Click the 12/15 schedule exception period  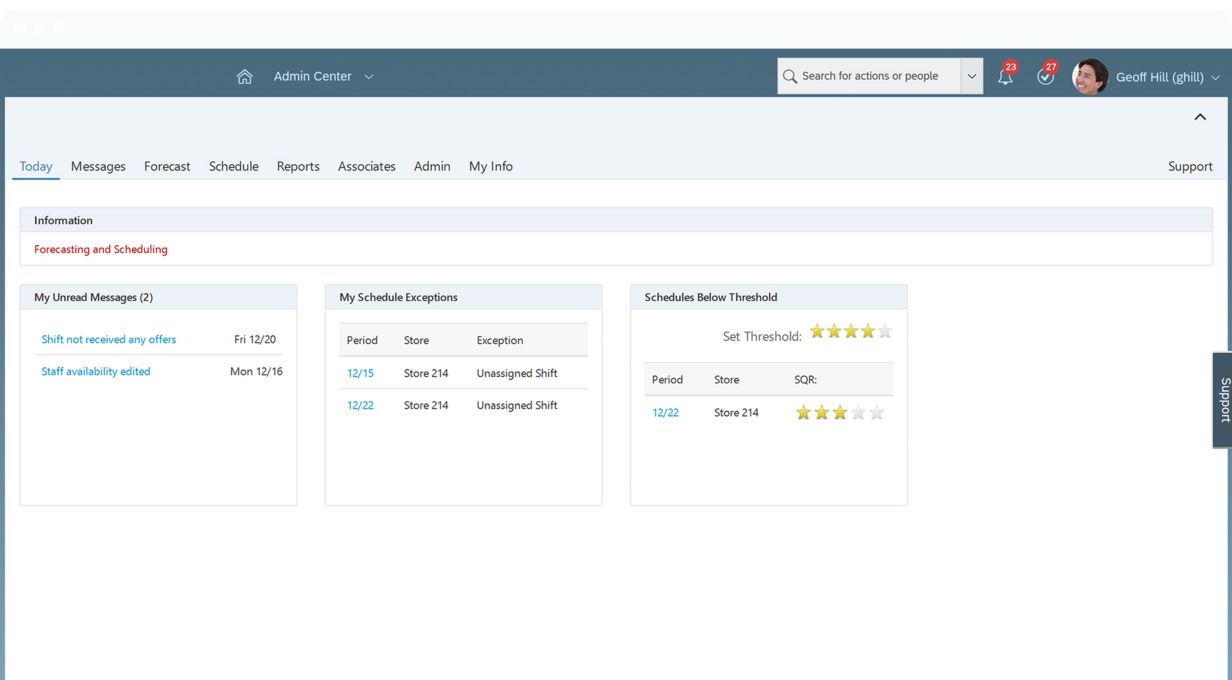[360, 374]
